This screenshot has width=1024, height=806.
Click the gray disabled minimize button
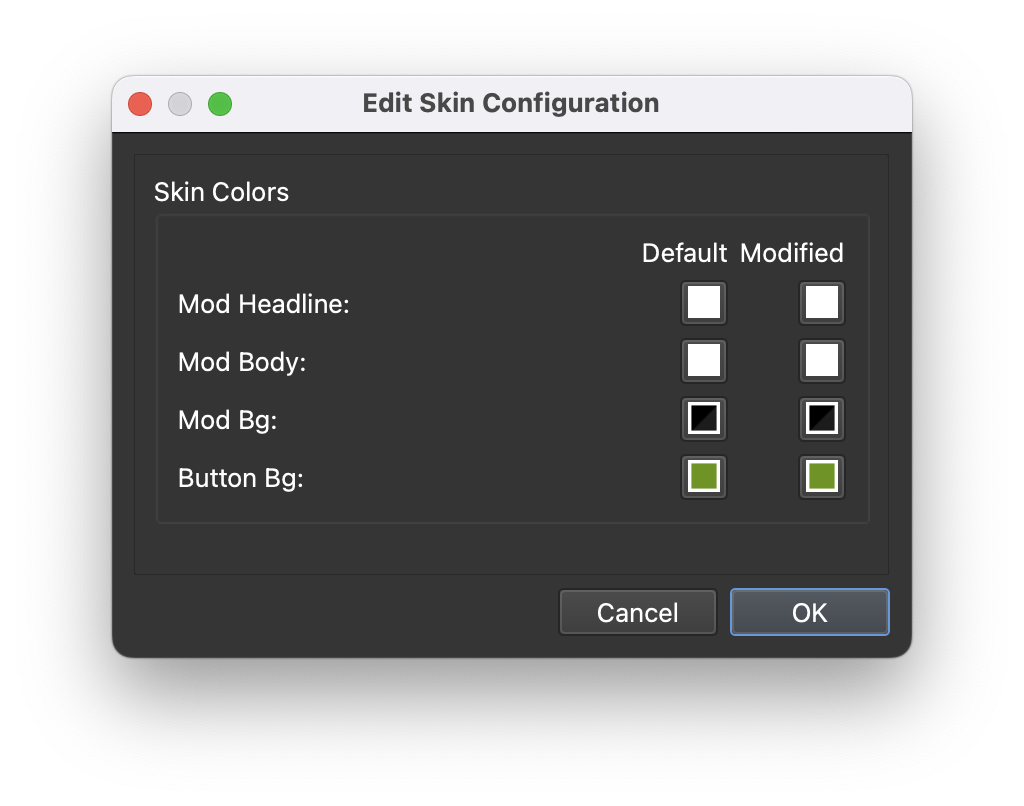point(180,104)
